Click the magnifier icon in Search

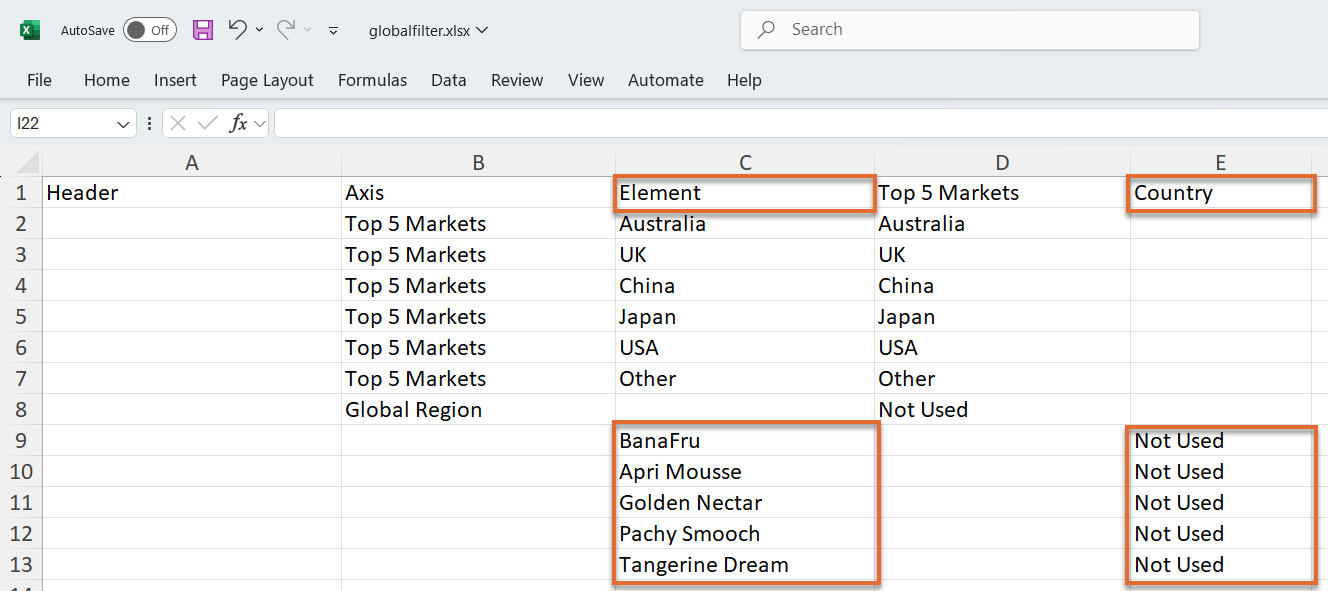tap(767, 30)
